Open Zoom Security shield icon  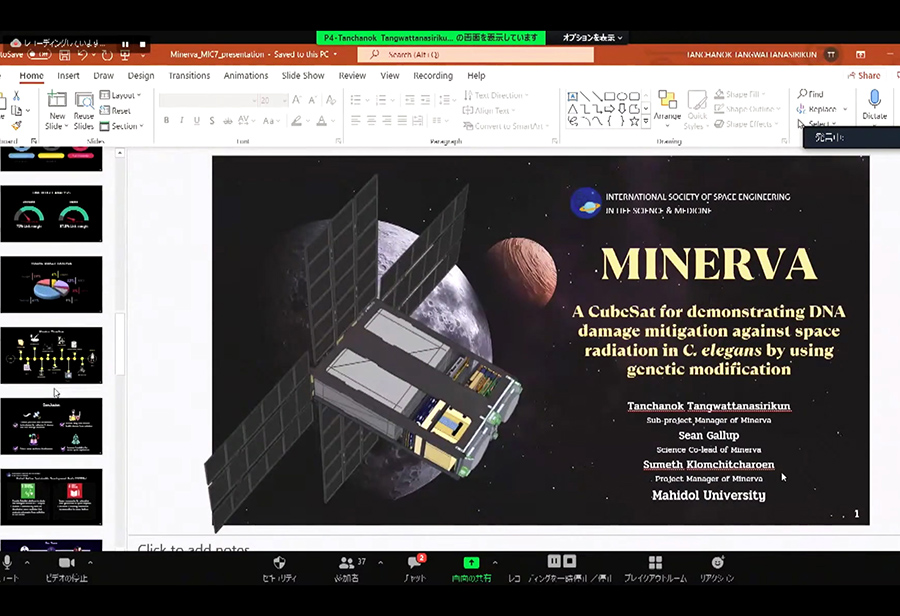point(280,563)
